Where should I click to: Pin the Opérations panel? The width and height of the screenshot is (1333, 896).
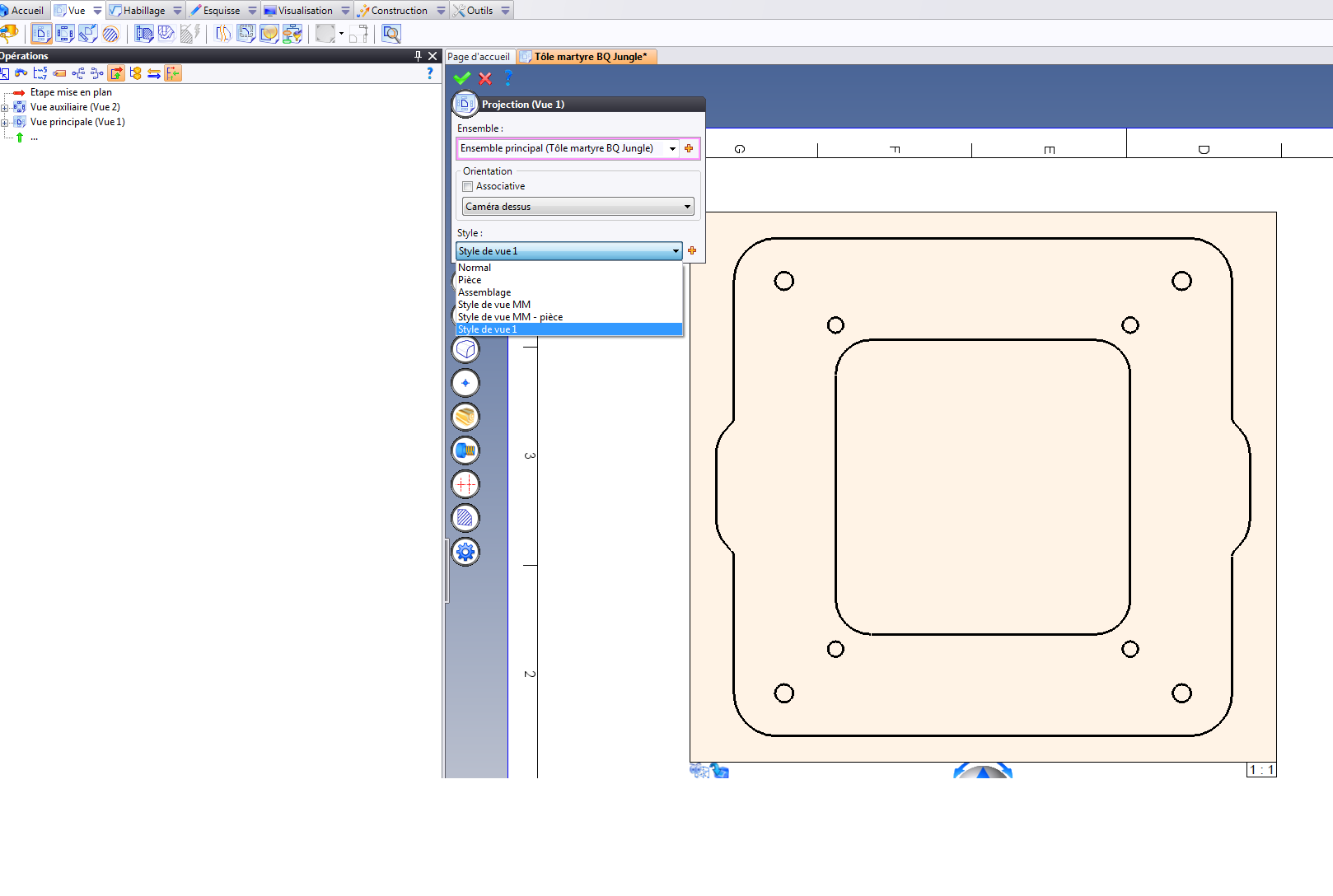pyautogui.click(x=418, y=56)
